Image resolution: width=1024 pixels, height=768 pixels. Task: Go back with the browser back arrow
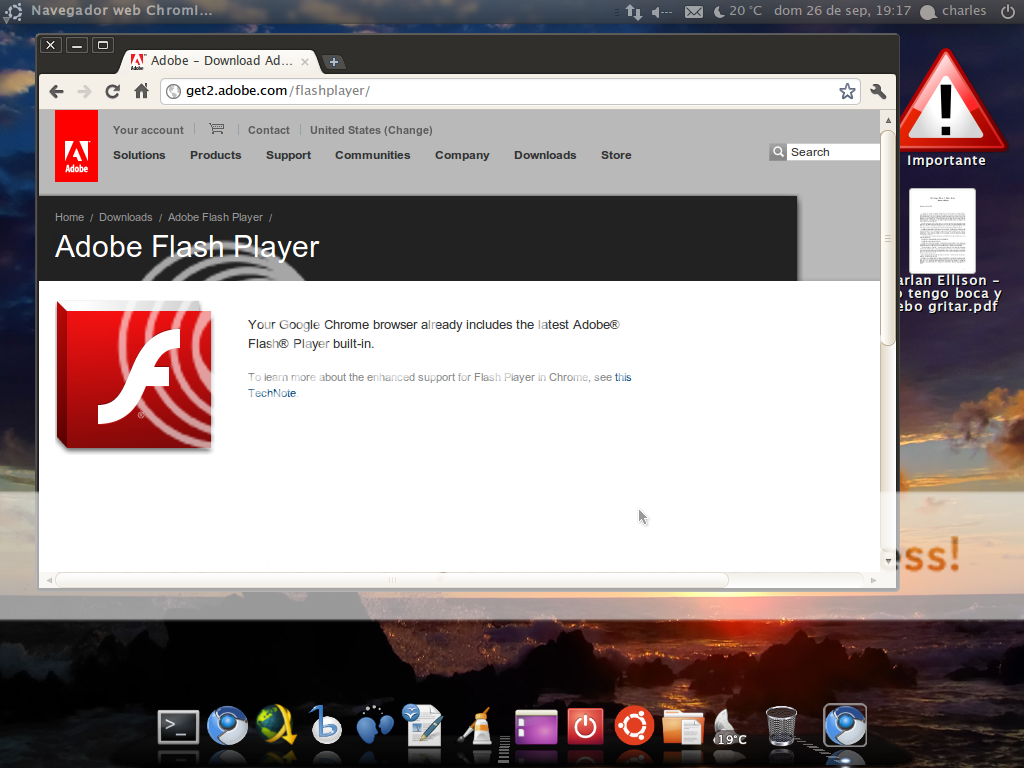57,91
